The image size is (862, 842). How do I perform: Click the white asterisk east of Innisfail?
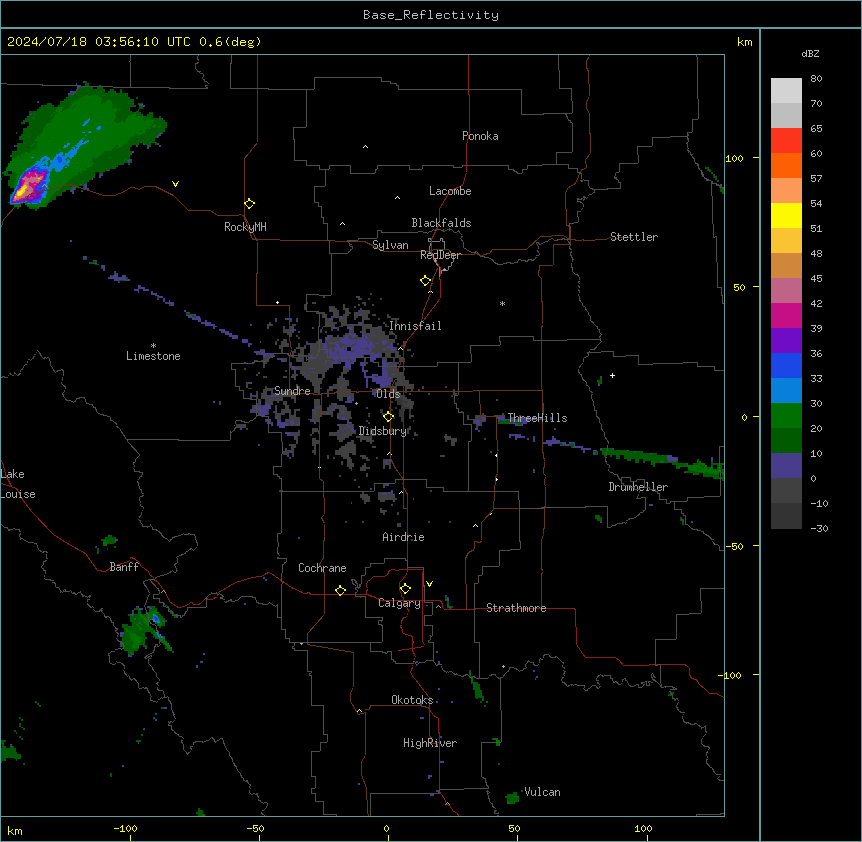point(502,304)
